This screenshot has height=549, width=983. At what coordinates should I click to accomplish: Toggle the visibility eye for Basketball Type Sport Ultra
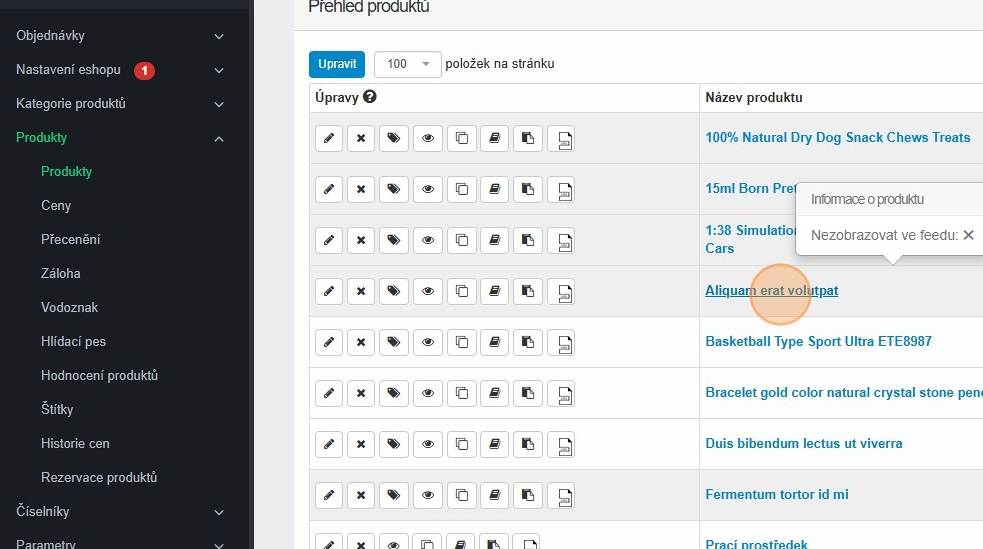click(428, 342)
